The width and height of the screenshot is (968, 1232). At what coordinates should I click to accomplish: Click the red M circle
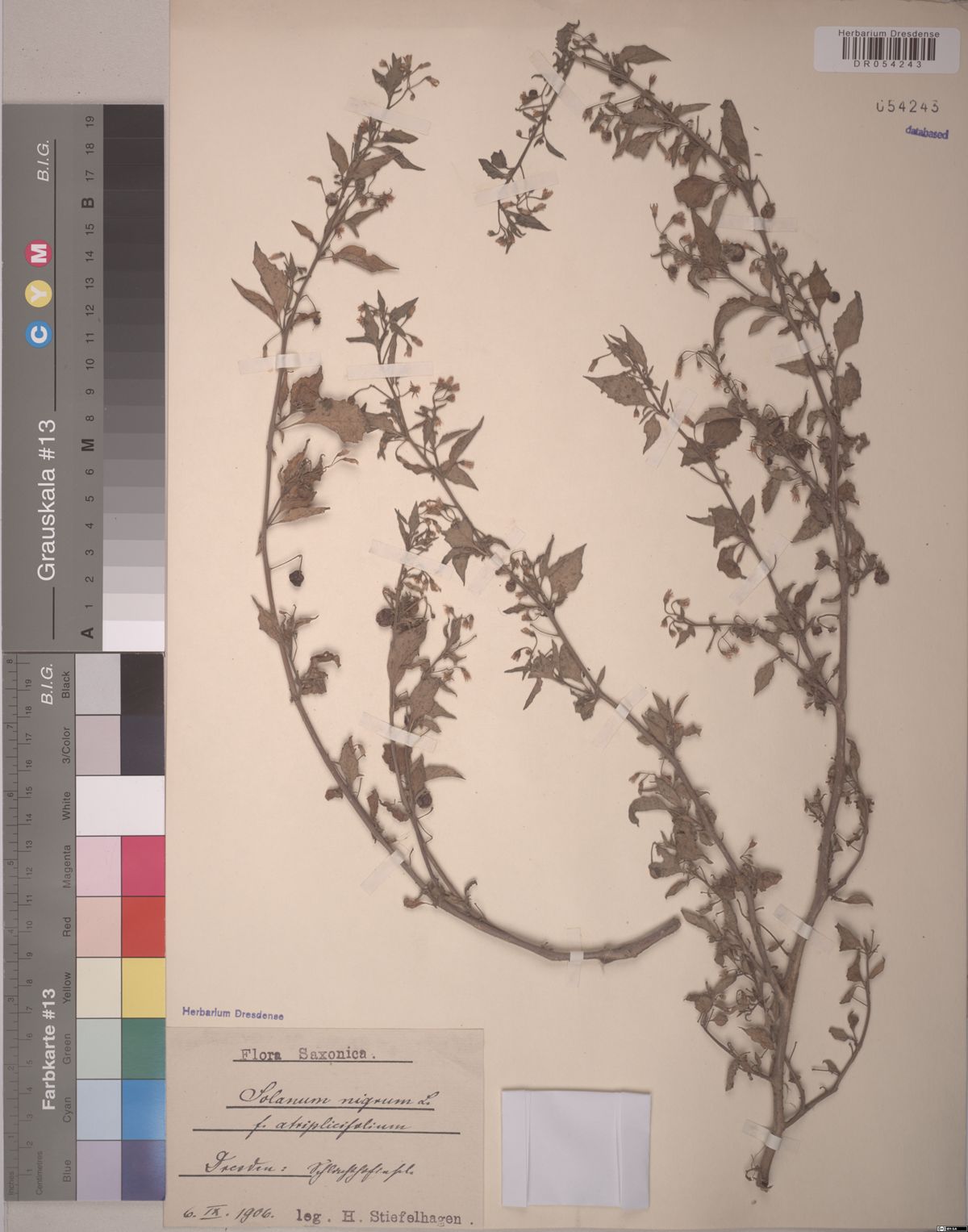40,254
